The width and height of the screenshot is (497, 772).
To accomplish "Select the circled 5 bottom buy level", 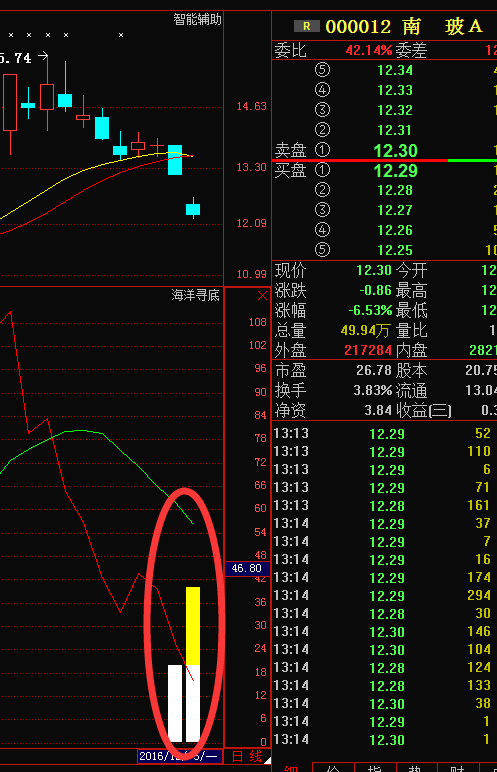I will click(x=322, y=250).
